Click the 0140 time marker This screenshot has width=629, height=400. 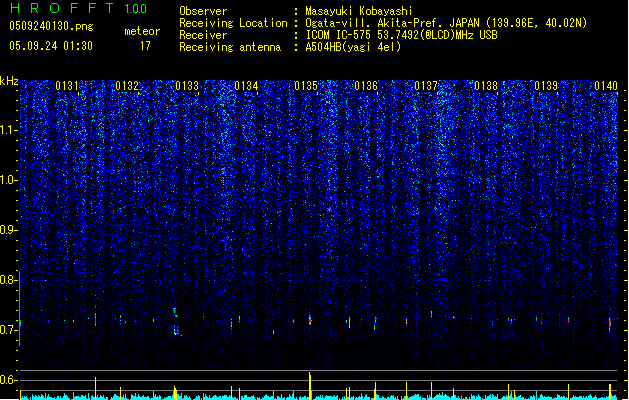(x=606, y=86)
